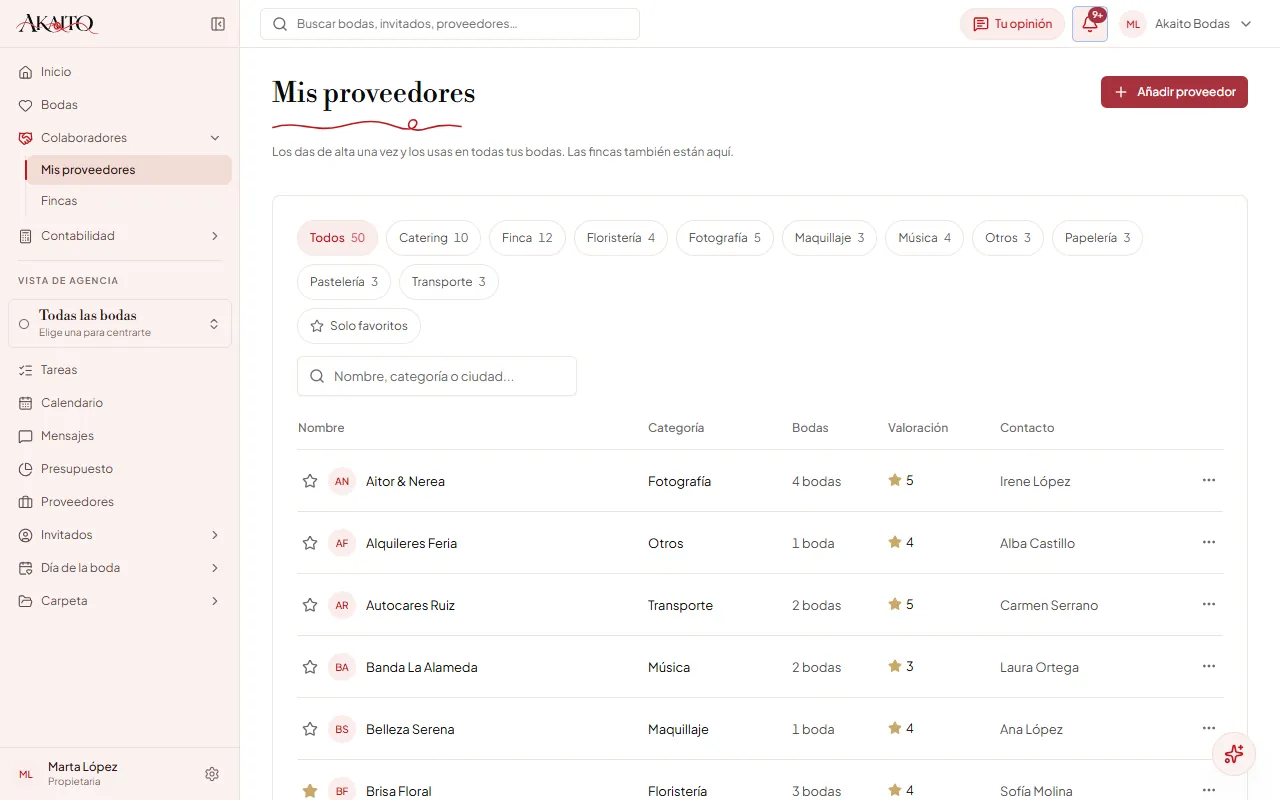Open Calendario in sidebar

coord(120,403)
